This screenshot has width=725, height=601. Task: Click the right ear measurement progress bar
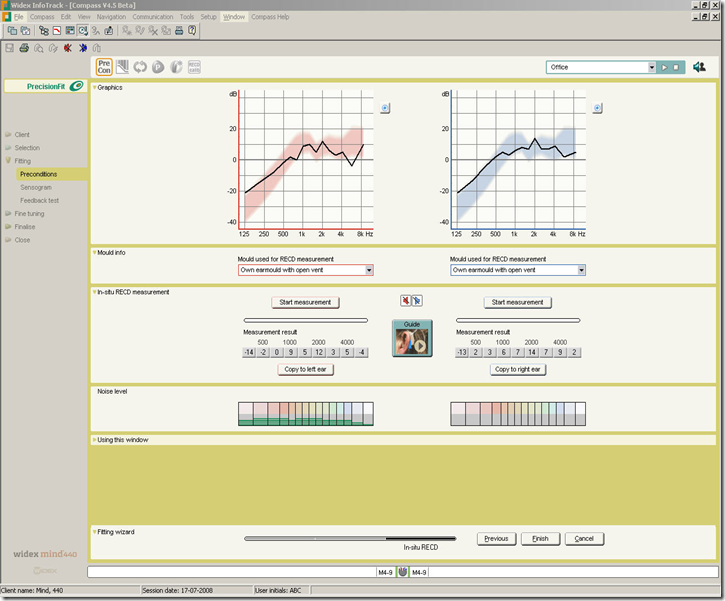click(x=518, y=320)
